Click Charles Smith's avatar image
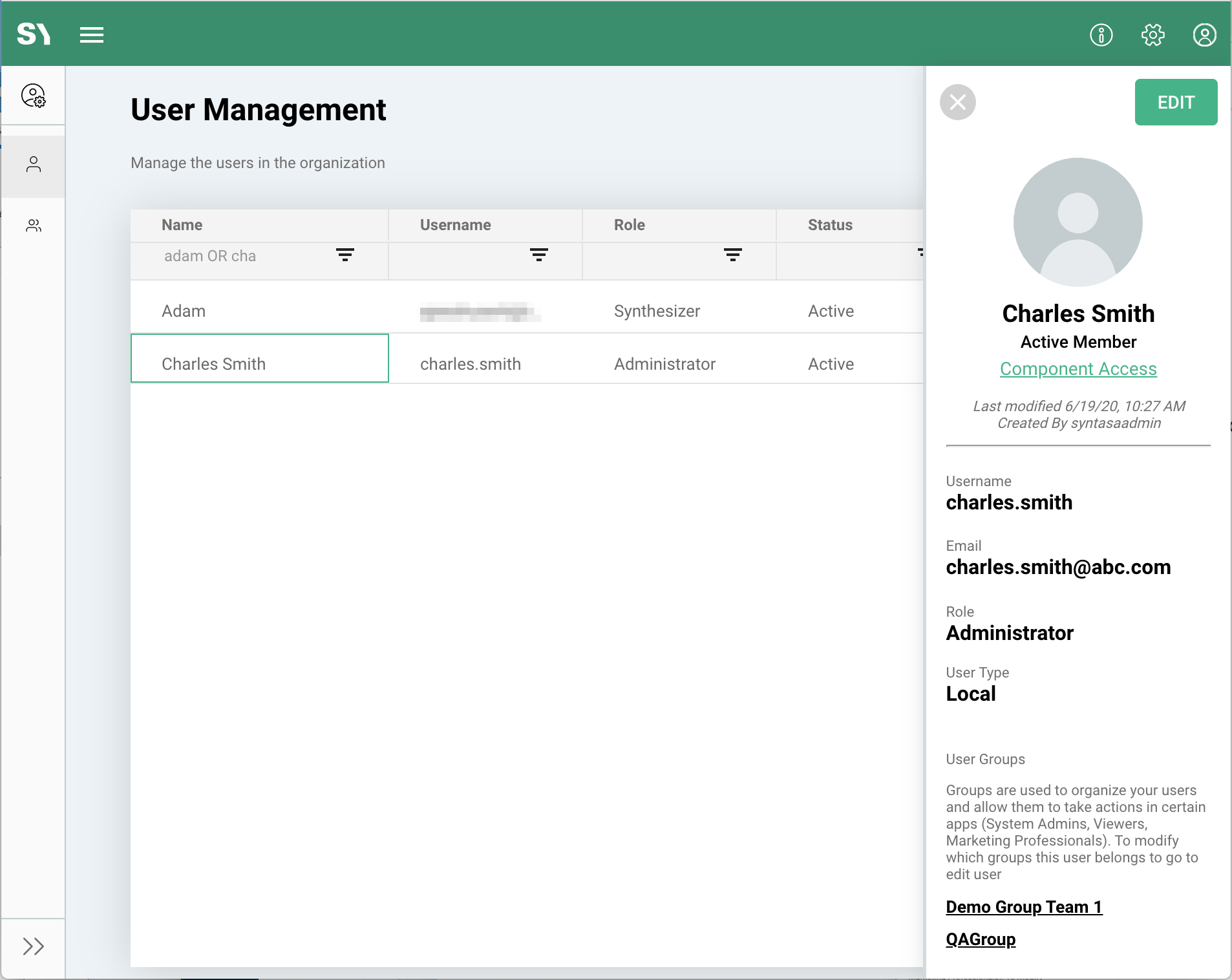This screenshot has width=1232, height=980. click(x=1076, y=221)
